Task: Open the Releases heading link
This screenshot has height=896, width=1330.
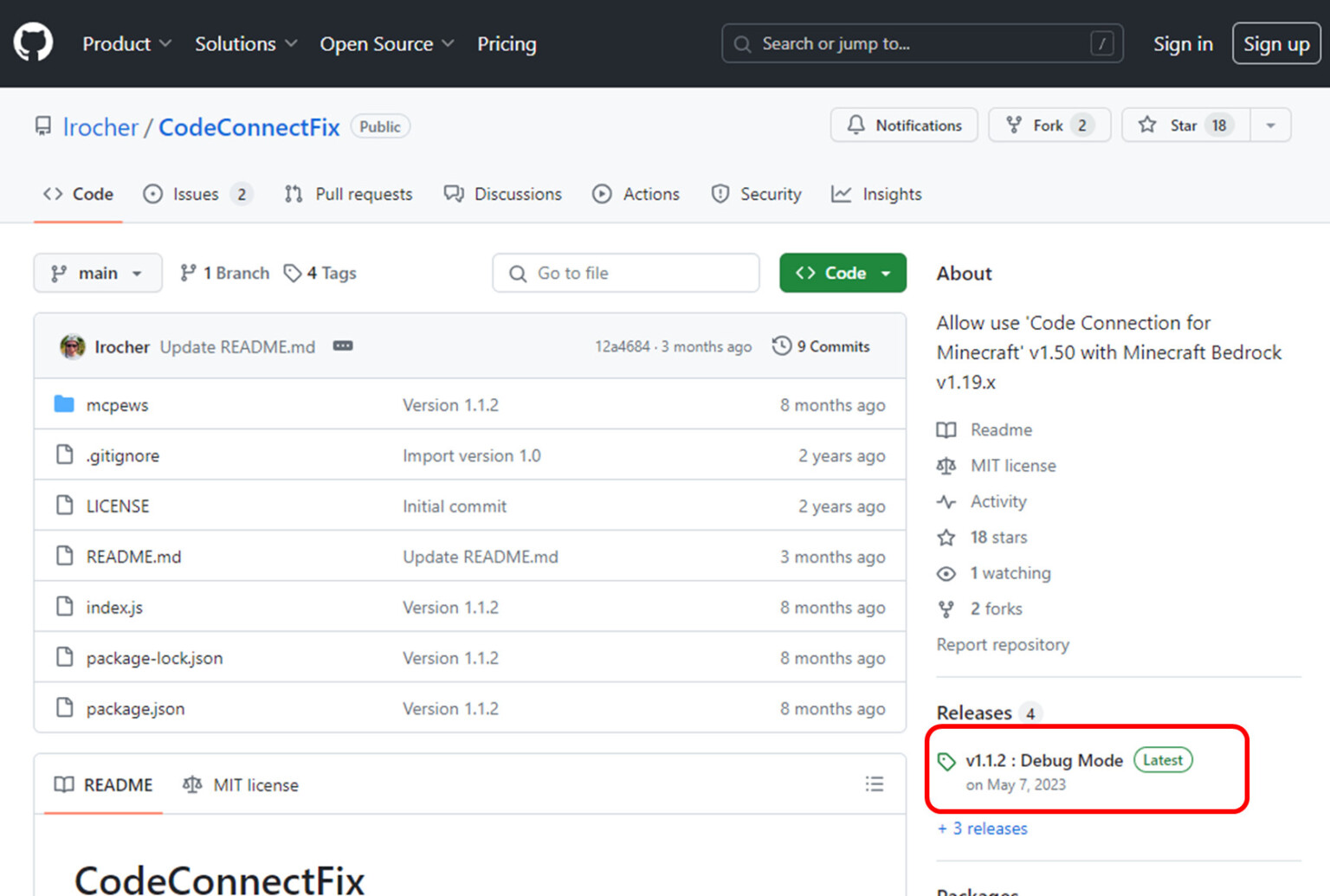Action: pos(974,712)
